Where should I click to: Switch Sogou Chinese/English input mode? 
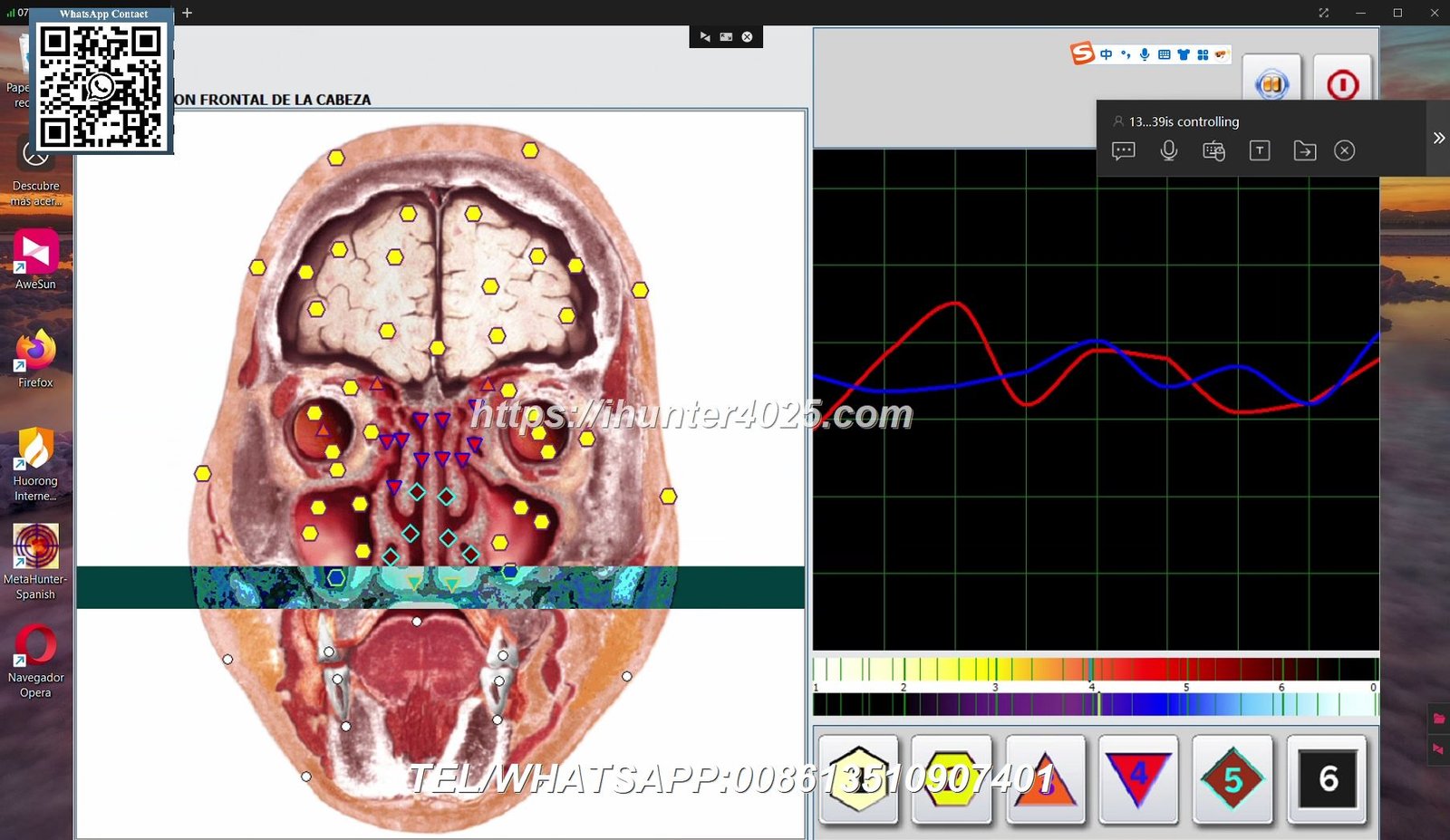(x=1106, y=54)
